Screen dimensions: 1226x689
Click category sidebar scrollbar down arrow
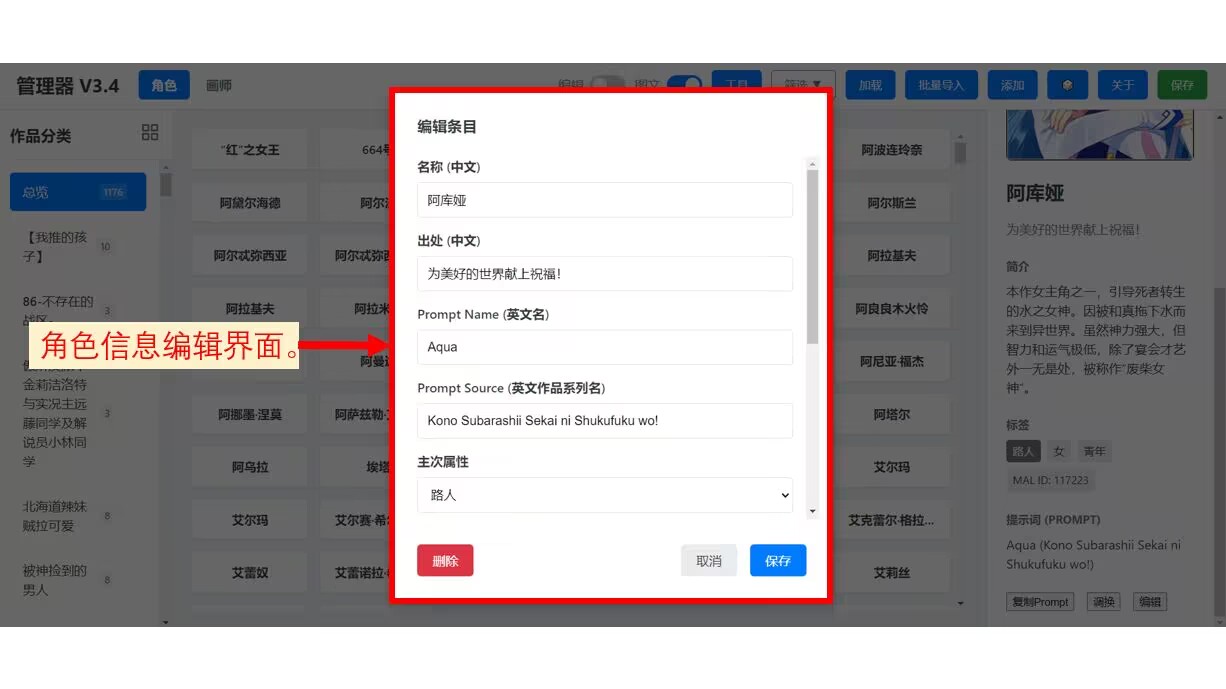tap(166, 622)
